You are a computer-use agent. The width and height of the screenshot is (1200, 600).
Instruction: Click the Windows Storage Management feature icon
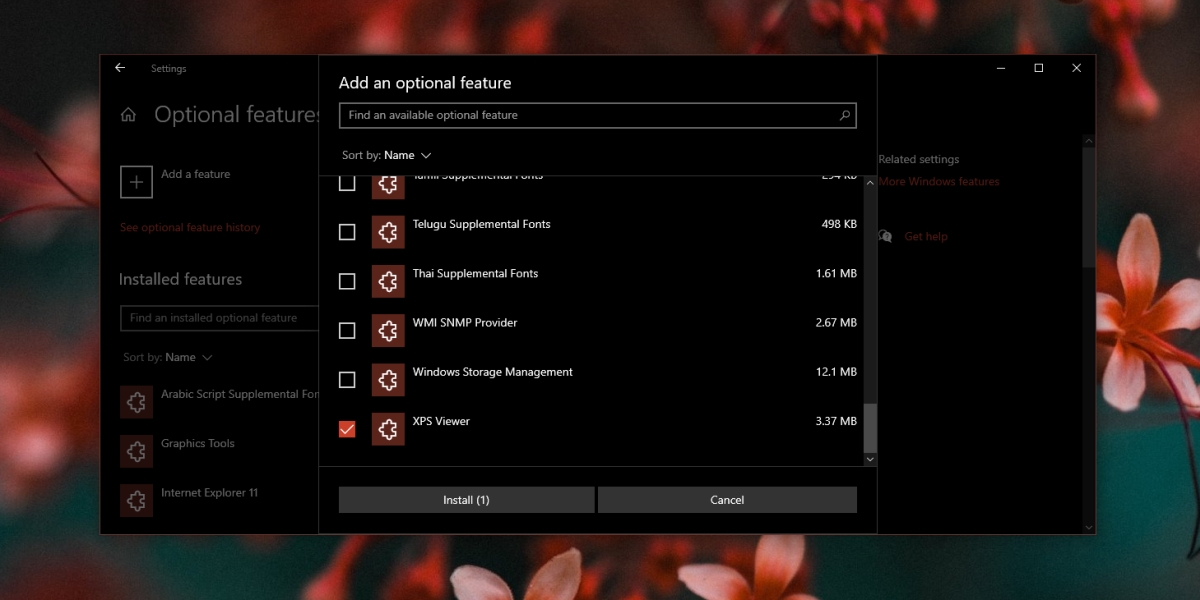click(x=388, y=380)
